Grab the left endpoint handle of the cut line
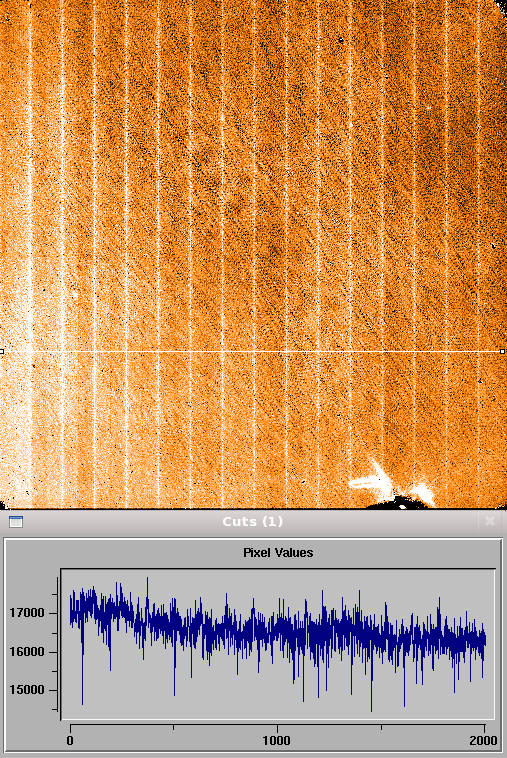The image size is (507, 758). pos(2,351)
